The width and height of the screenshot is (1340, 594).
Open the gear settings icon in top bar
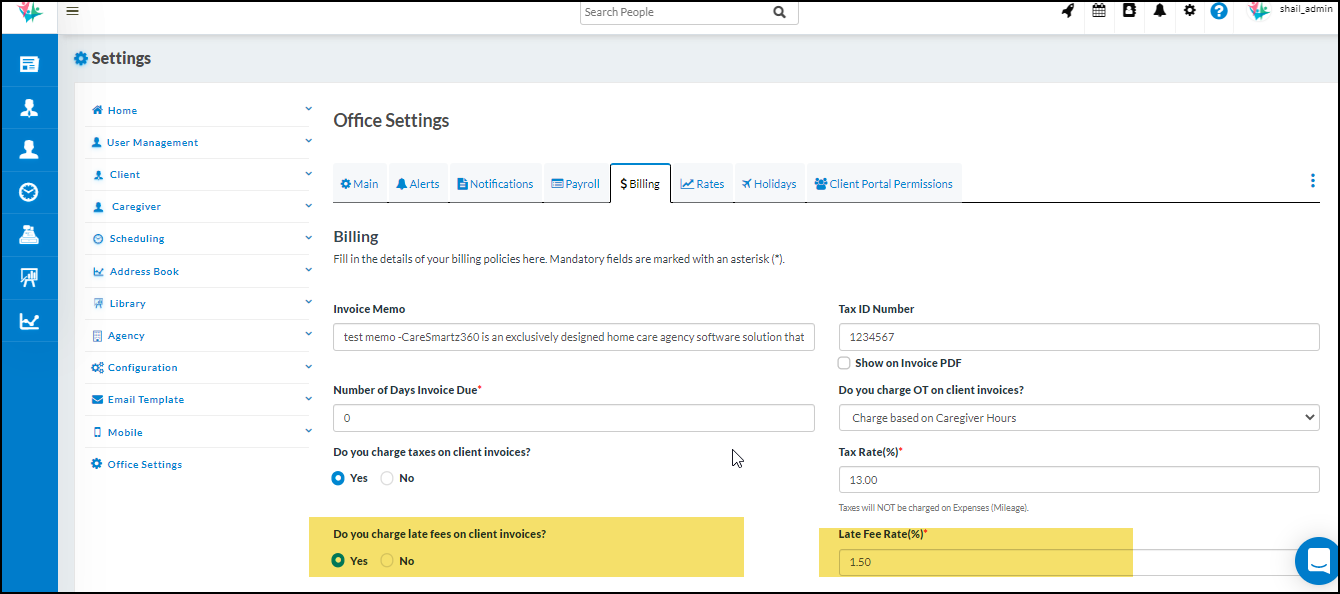tap(1190, 11)
